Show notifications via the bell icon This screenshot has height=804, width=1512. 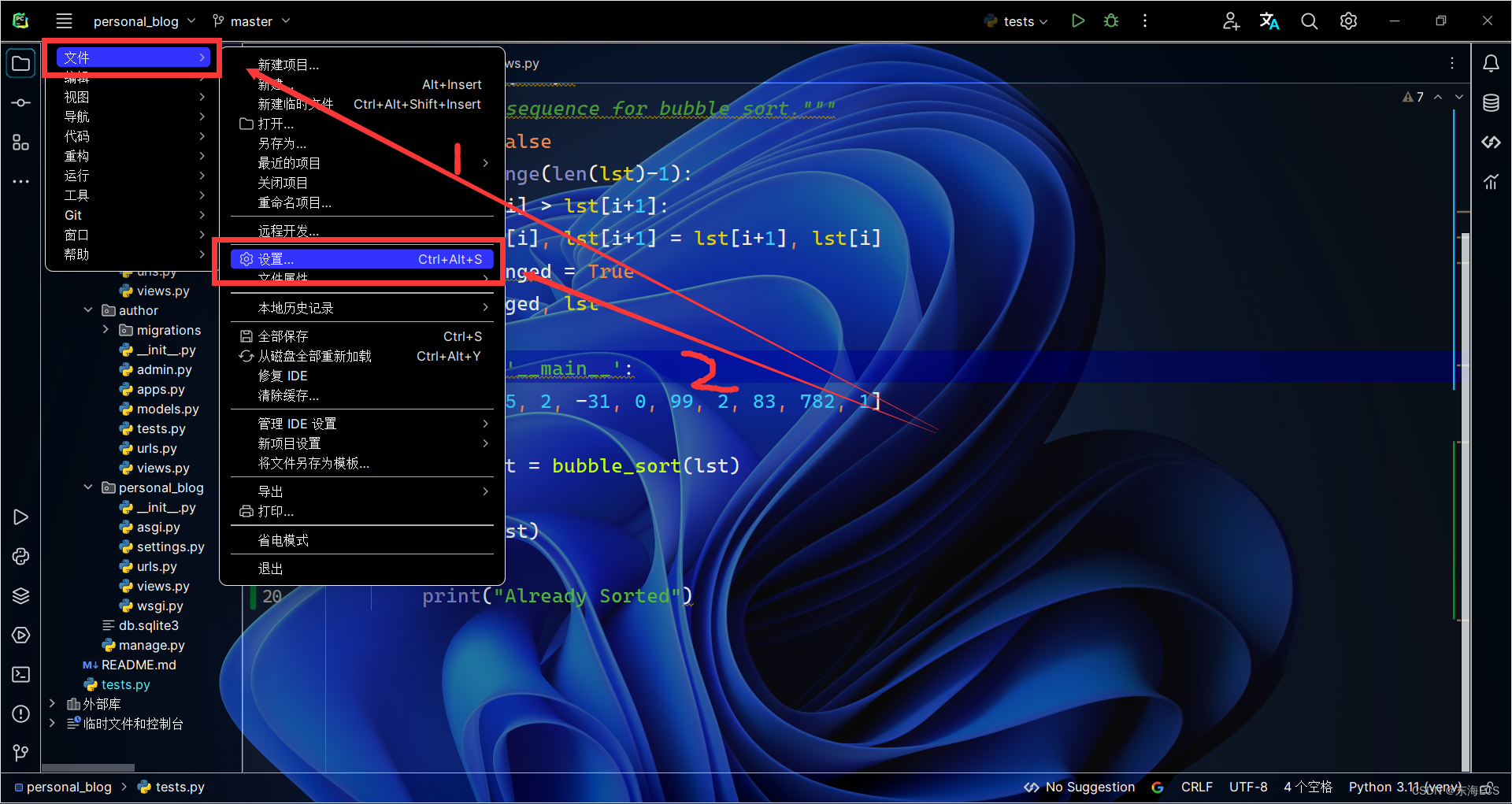(x=1492, y=64)
